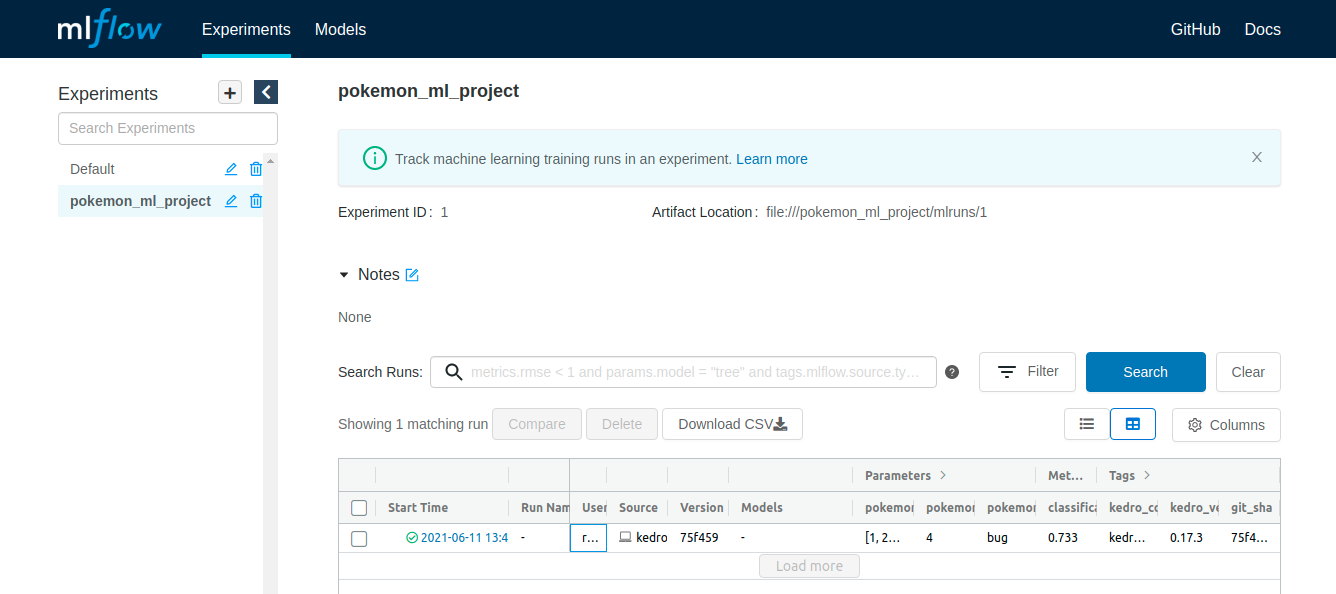Switch to list view of runs

1087,423
